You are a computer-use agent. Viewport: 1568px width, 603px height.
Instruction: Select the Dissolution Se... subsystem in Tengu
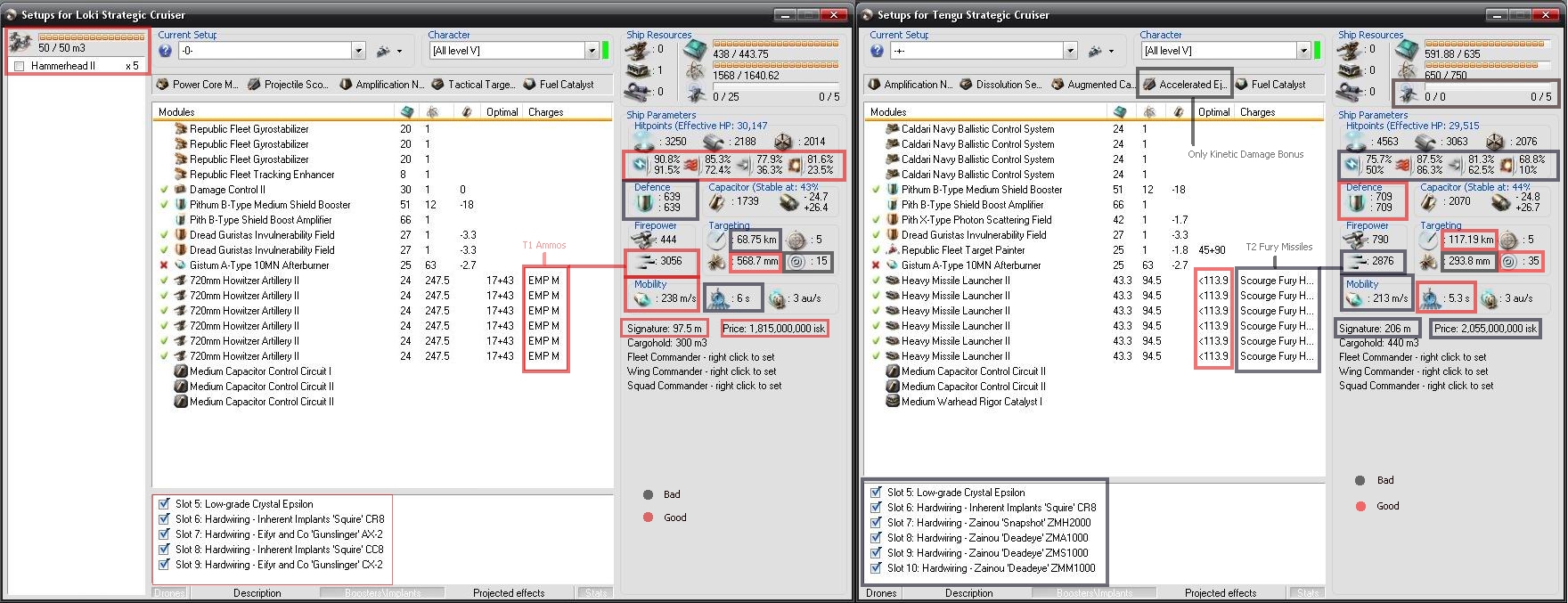[x=1000, y=85]
